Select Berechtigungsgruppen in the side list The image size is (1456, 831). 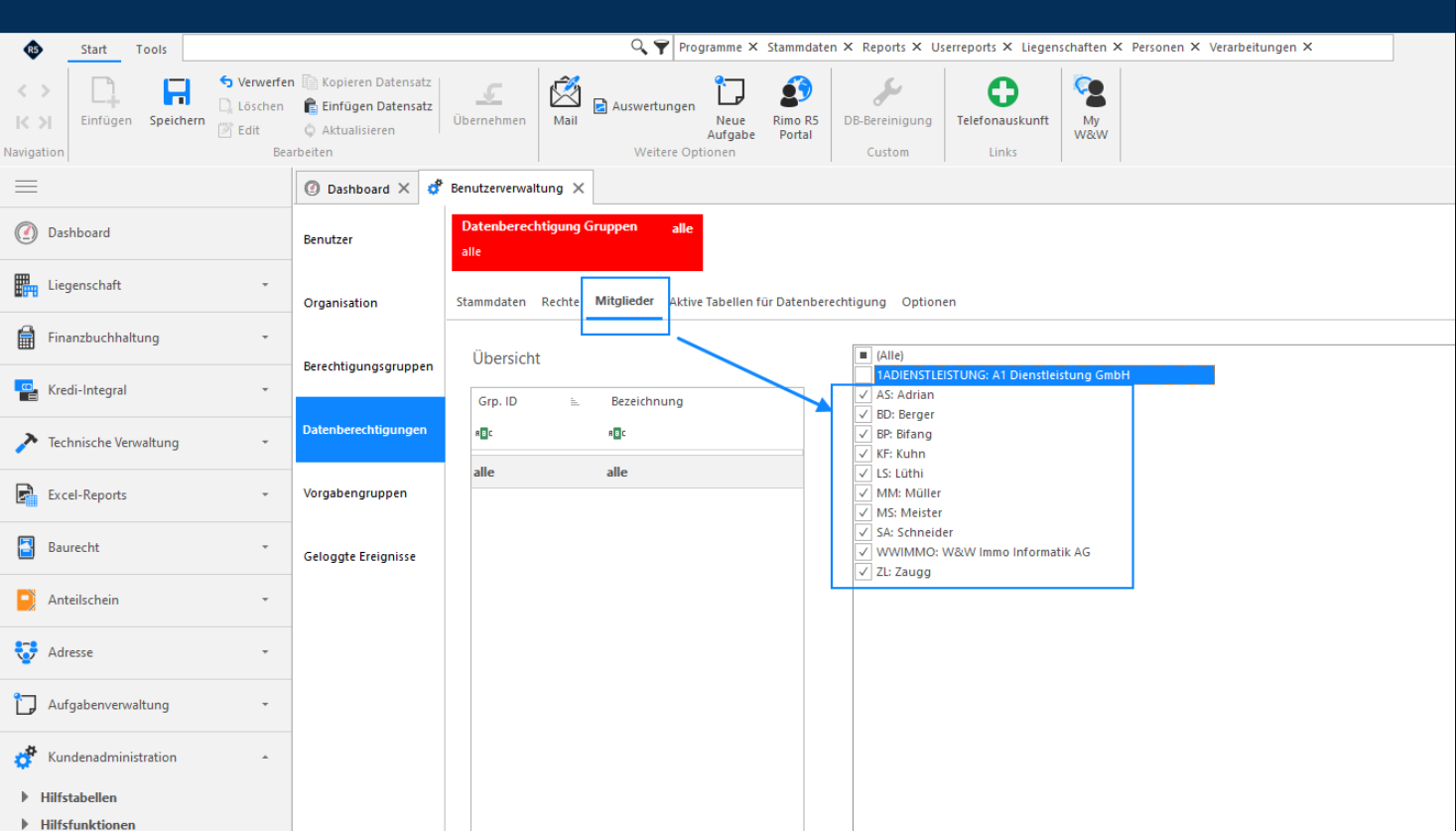[x=368, y=366]
